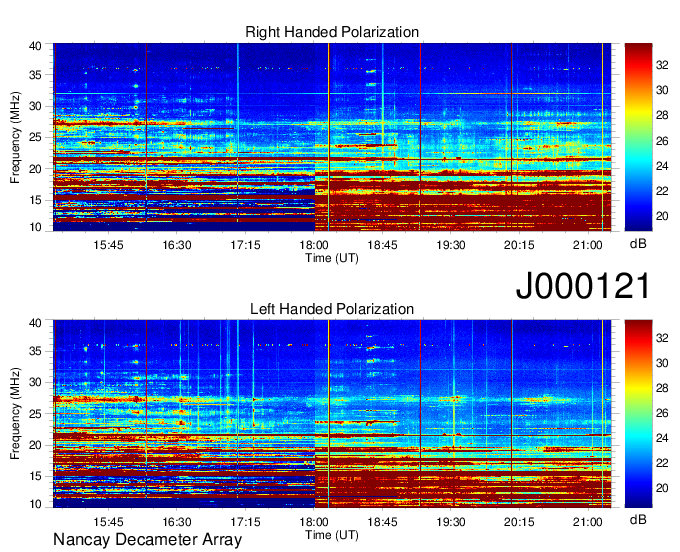Click dB unit label of Right Handed colorbar
Image resolution: width=680 pixels, height=552 pixels.
tap(638, 244)
